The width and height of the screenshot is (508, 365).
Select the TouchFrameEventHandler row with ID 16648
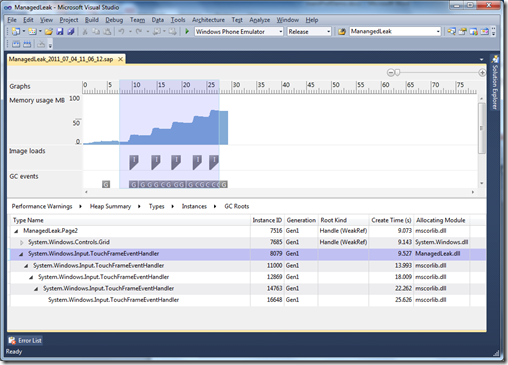(248, 300)
